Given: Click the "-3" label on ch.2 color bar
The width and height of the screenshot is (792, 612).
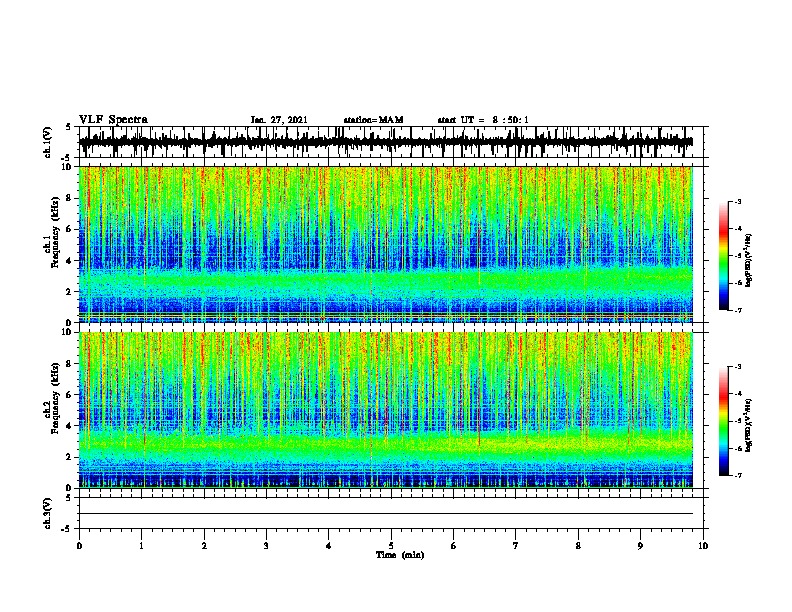Looking at the screenshot, I should [738, 367].
